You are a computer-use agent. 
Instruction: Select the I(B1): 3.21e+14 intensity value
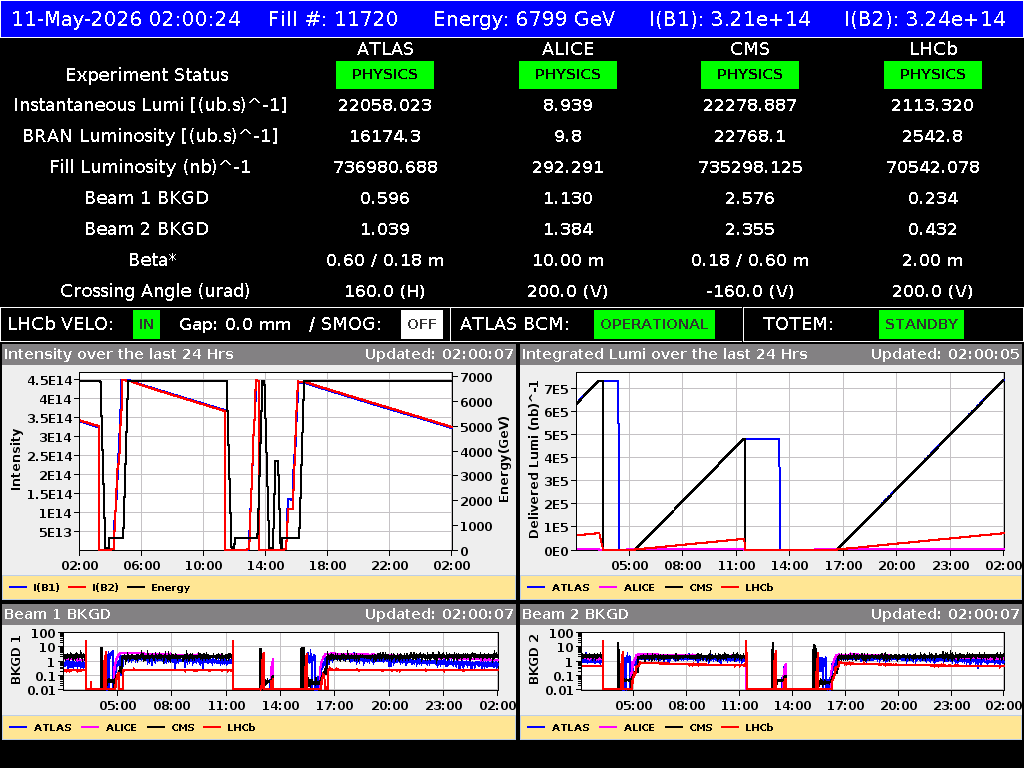click(730, 18)
